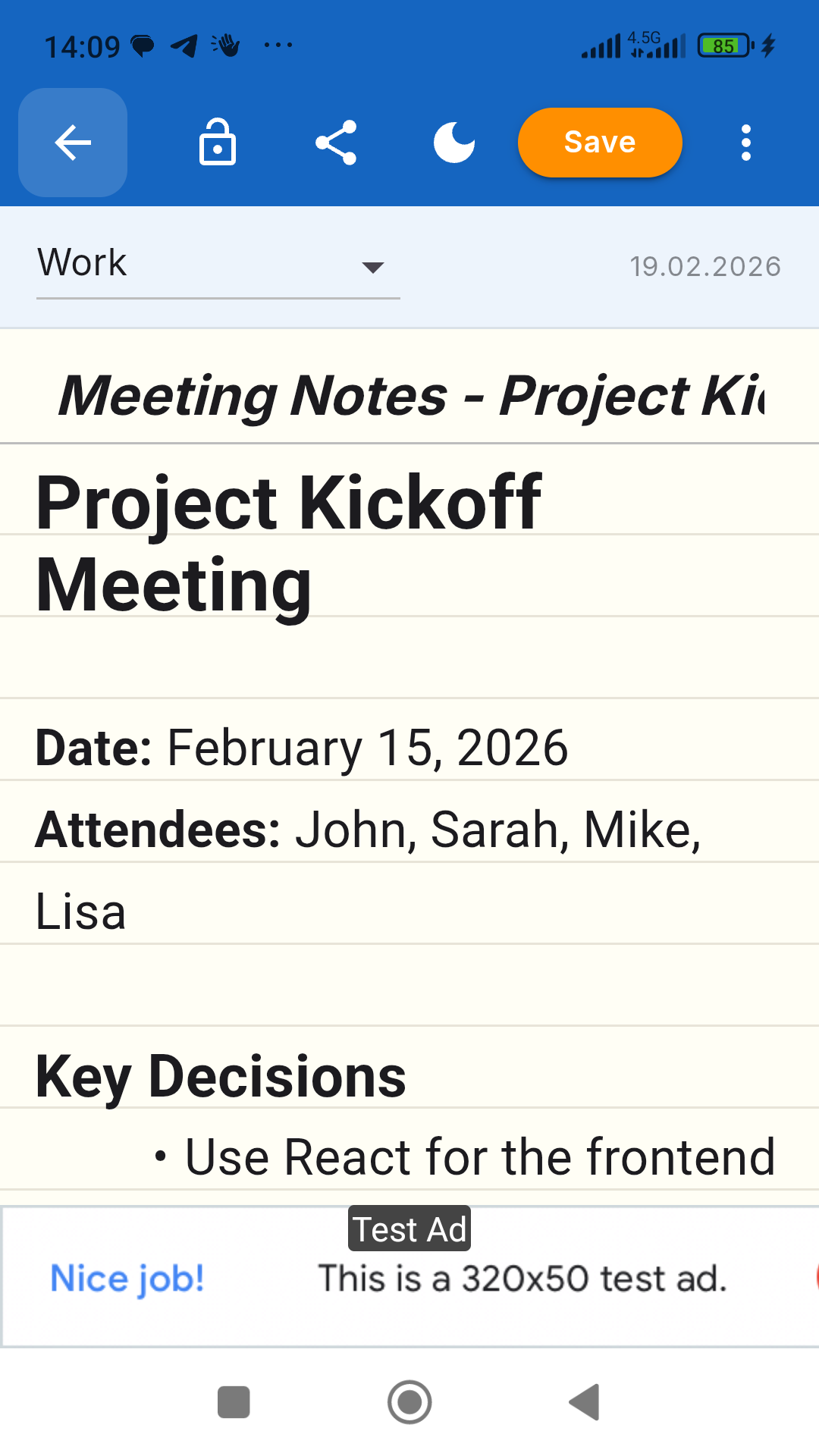Go home using circle navigation button
The height and width of the screenshot is (1456, 819).
pos(409,1402)
